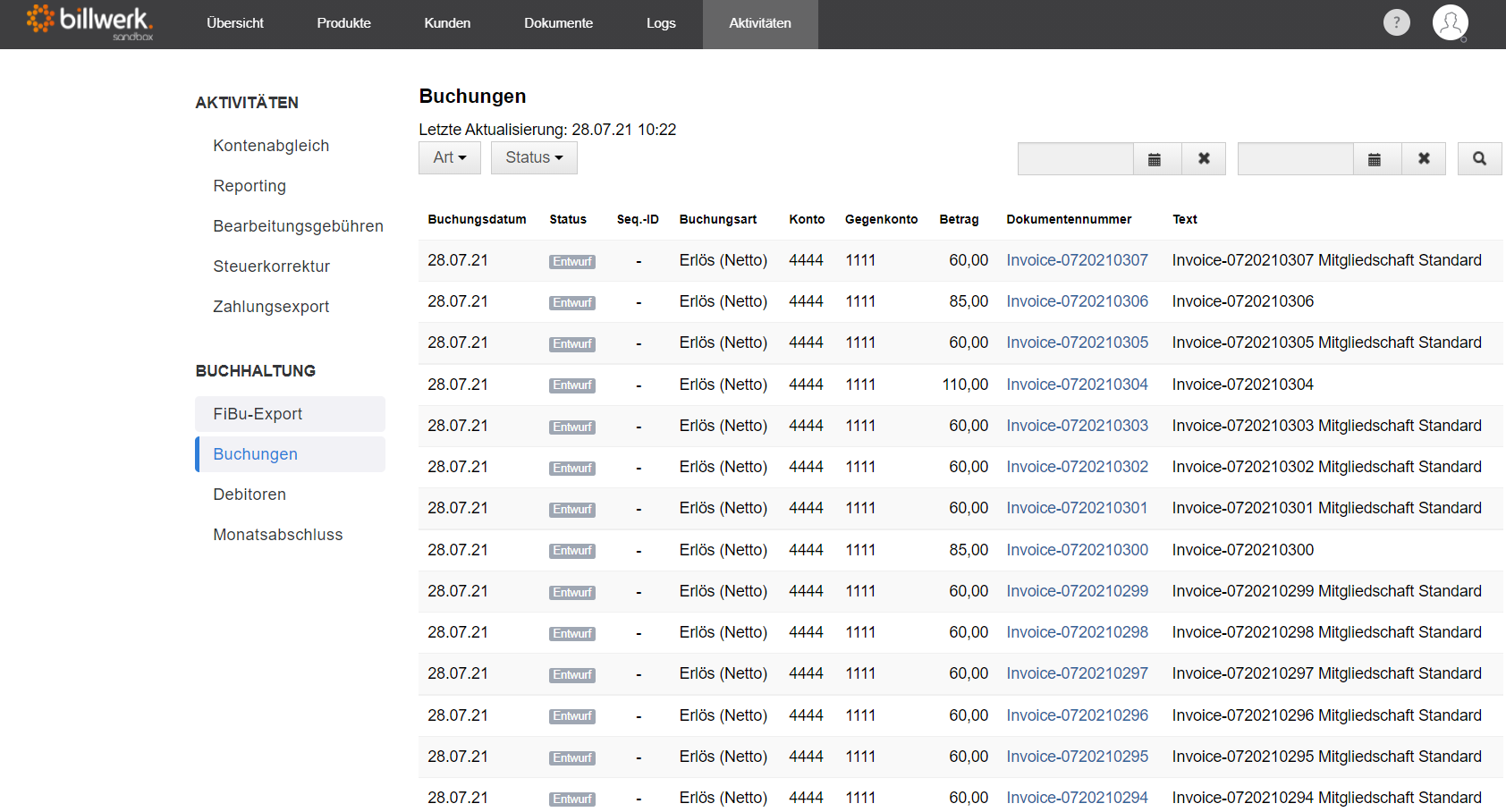
Task: Click the Seq.-ID column header
Action: pos(638,219)
